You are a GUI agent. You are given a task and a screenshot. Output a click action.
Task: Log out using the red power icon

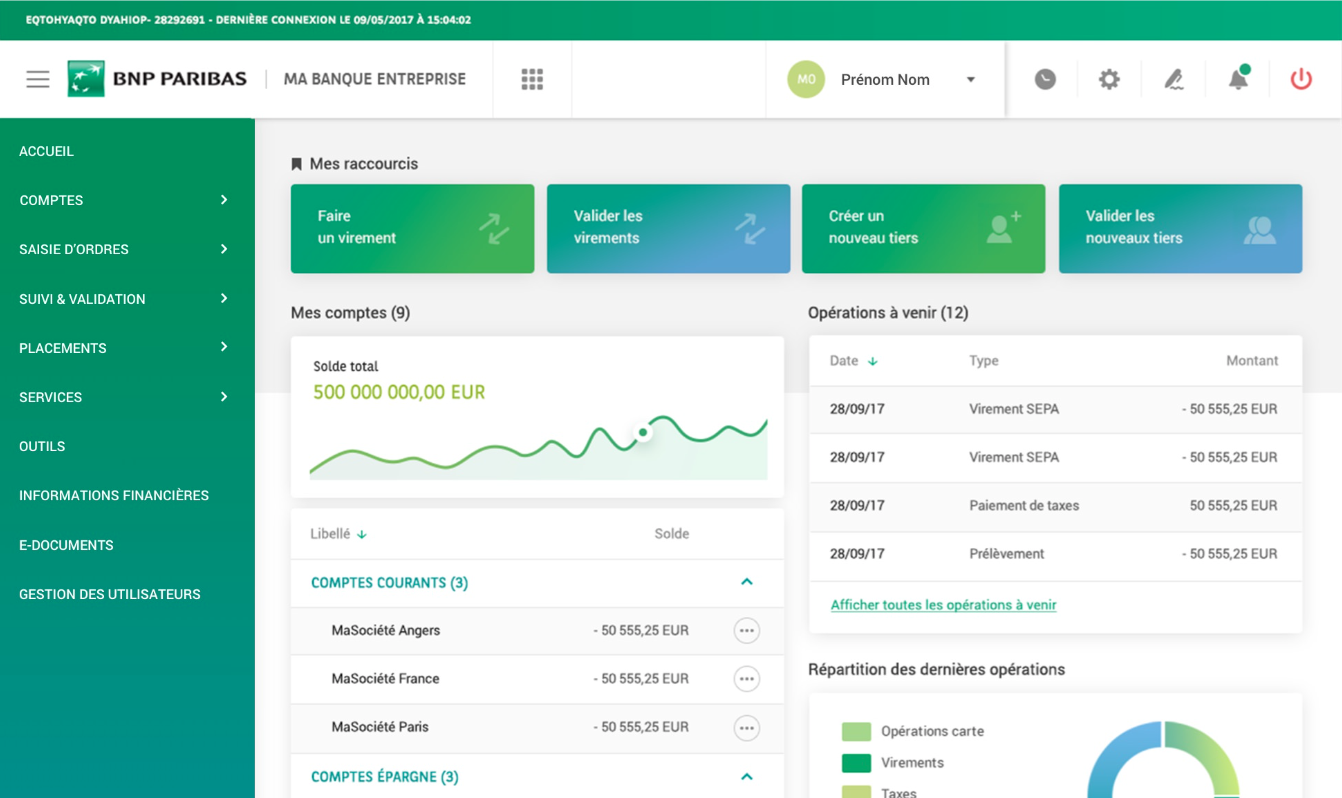click(1301, 79)
